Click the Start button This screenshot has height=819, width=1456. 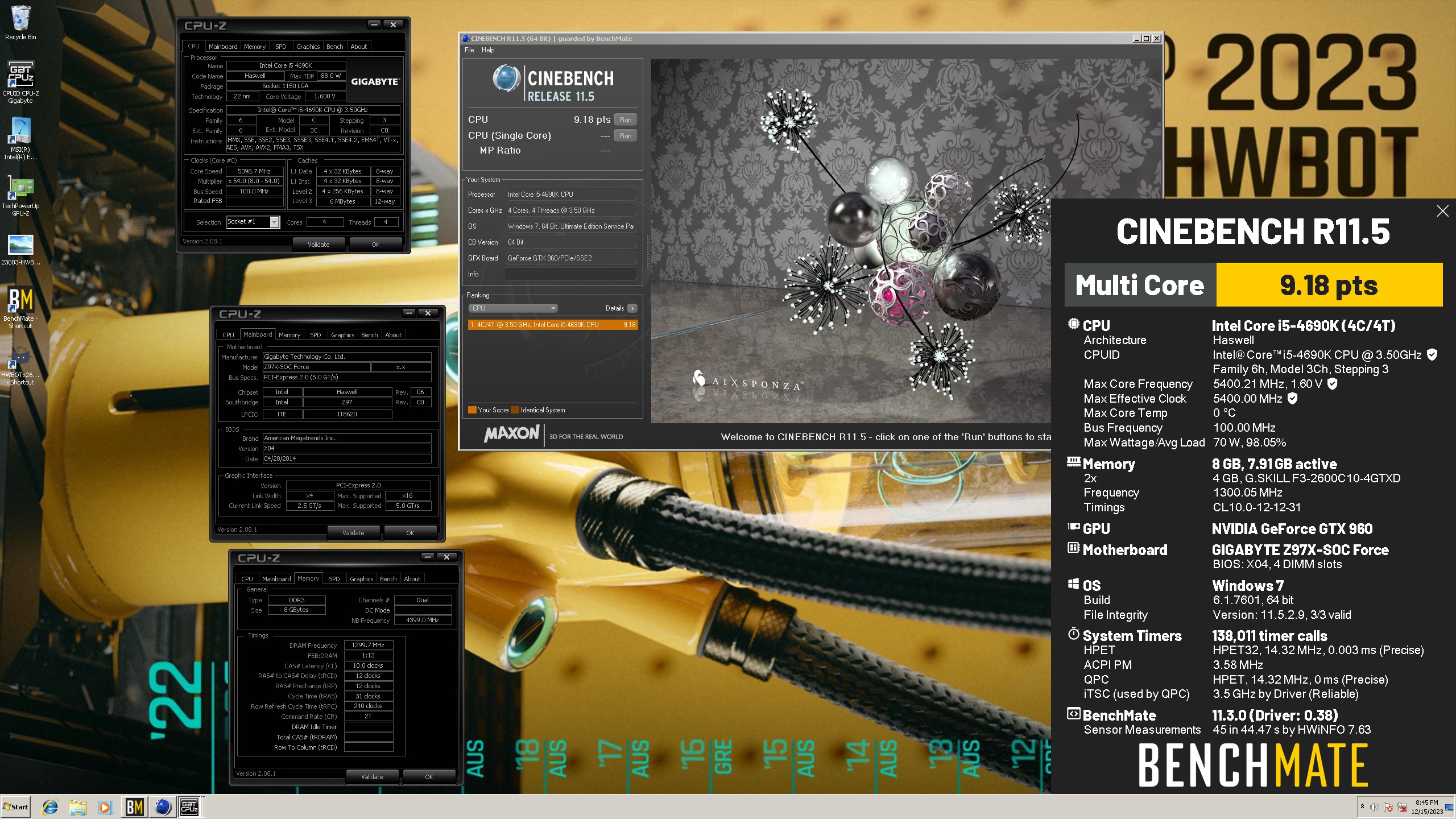pyautogui.click(x=16, y=806)
